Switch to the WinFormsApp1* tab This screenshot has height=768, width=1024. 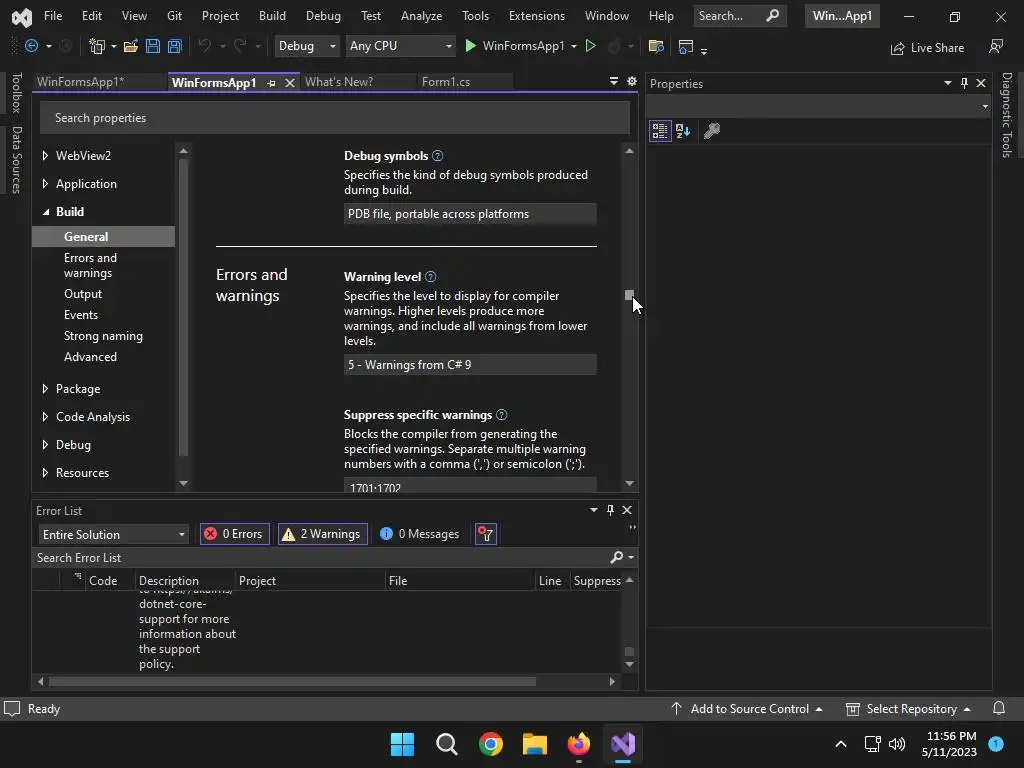pyautogui.click(x=80, y=82)
